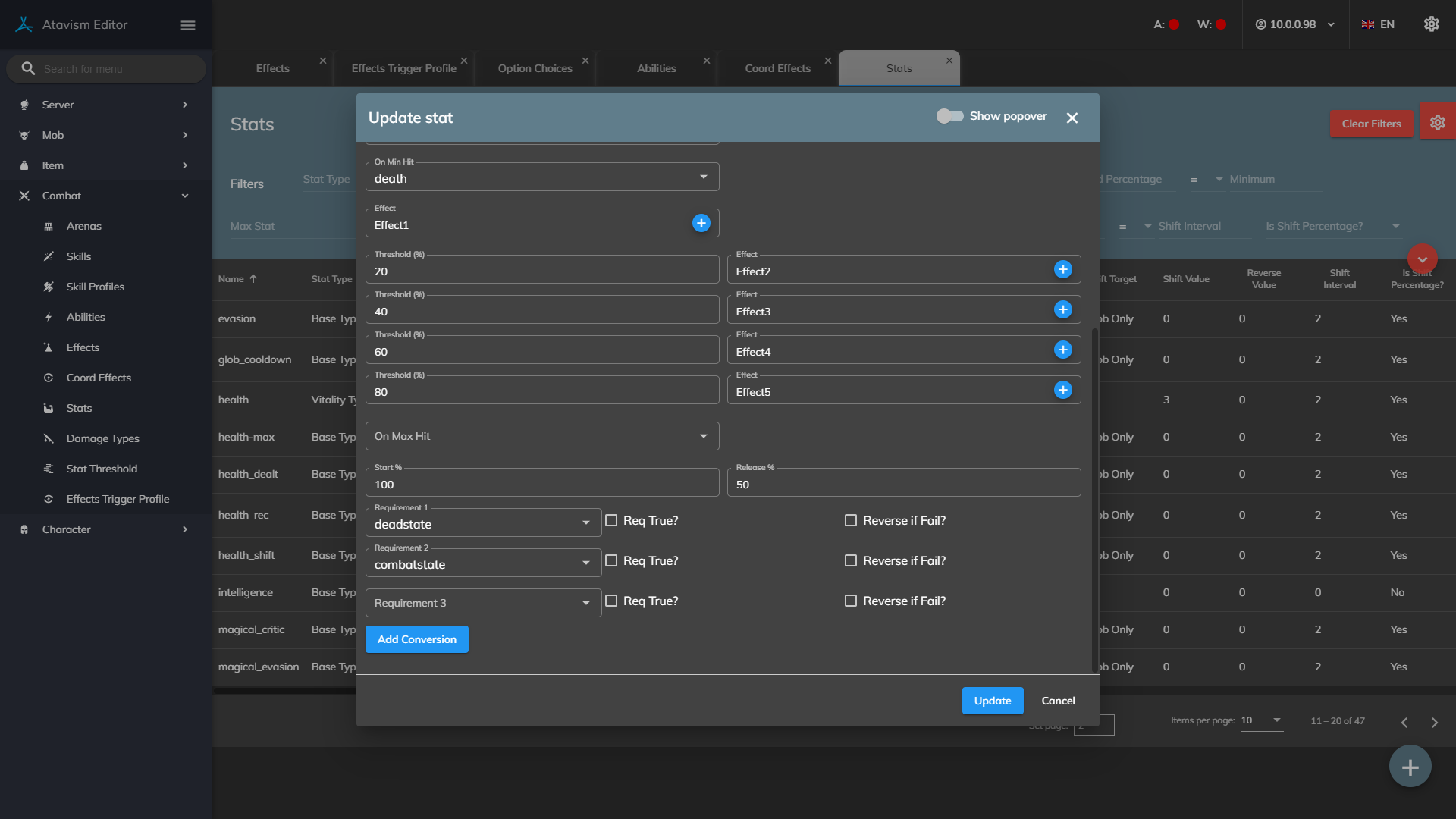Switch to the Effects Trigger Profile tab

[x=403, y=68]
